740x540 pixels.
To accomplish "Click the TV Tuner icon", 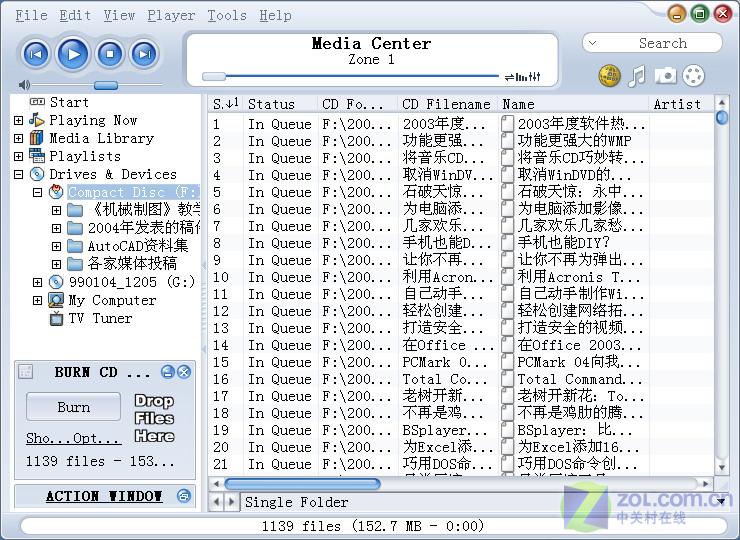I will pos(56,319).
